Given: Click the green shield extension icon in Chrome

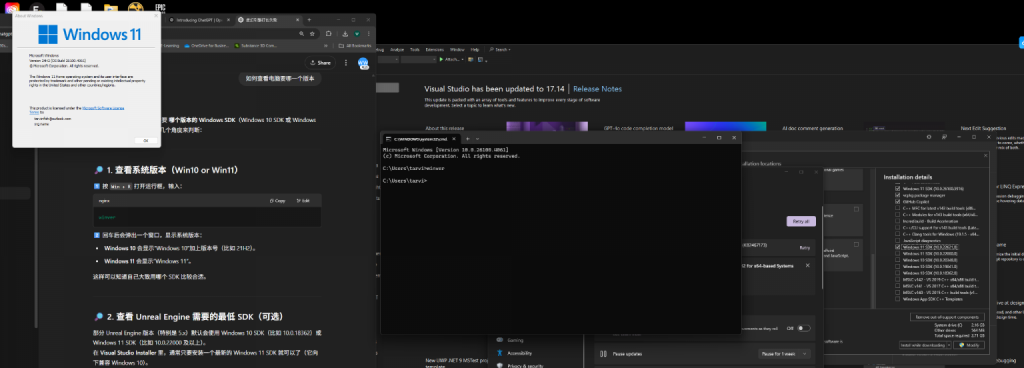Looking at the screenshot, I should pos(357,33).
